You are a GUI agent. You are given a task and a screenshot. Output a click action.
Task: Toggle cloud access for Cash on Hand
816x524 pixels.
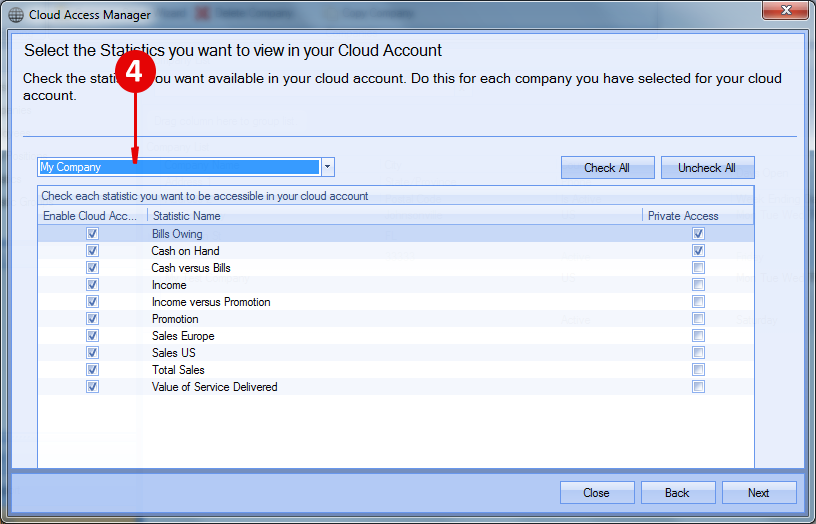point(93,251)
